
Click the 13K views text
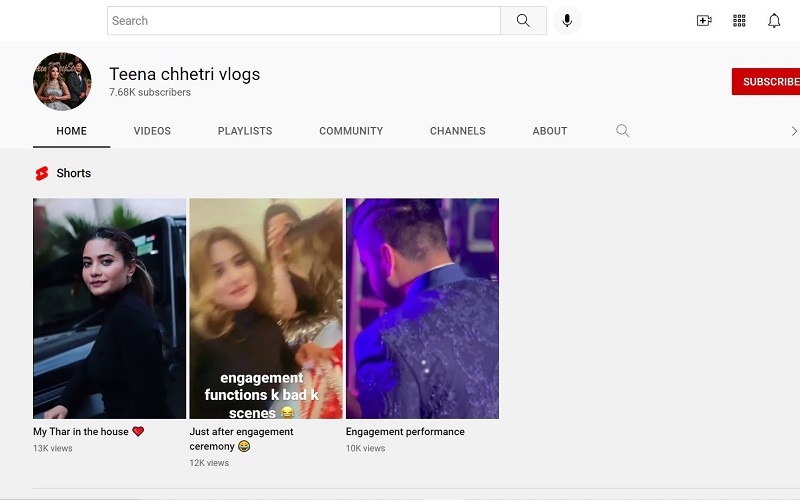coord(53,448)
